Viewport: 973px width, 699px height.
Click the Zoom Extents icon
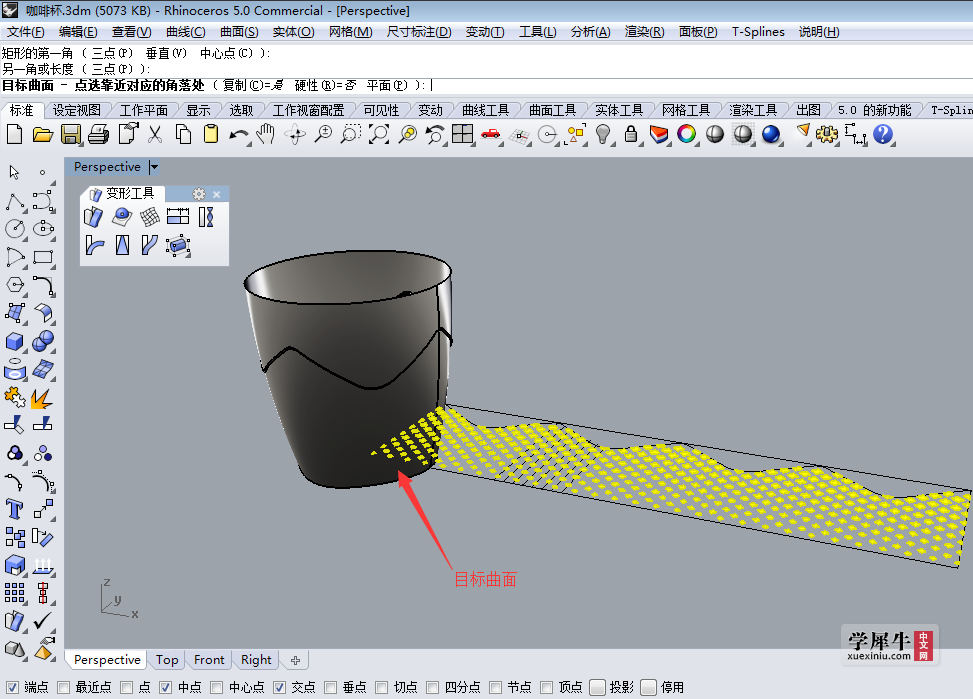379,134
